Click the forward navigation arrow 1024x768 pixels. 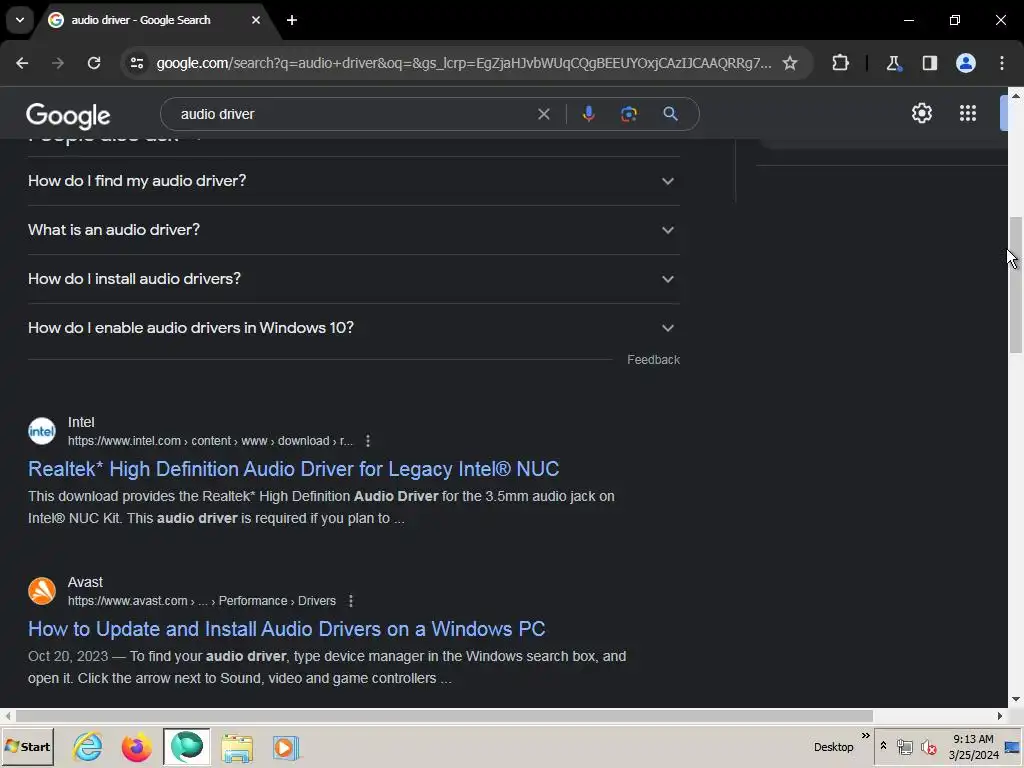tap(58, 63)
